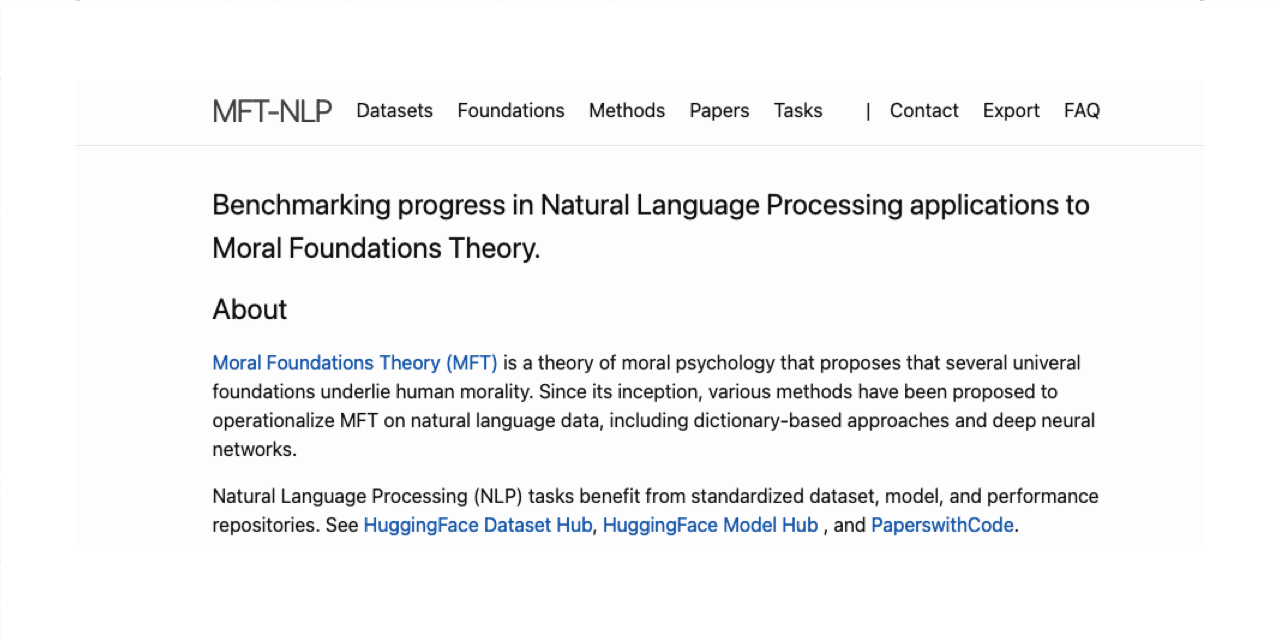The width and height of the screenshot is (1280, 640).
Task: Visit the HuggingFace Model Hub link
Action: [x=710, y=524]
